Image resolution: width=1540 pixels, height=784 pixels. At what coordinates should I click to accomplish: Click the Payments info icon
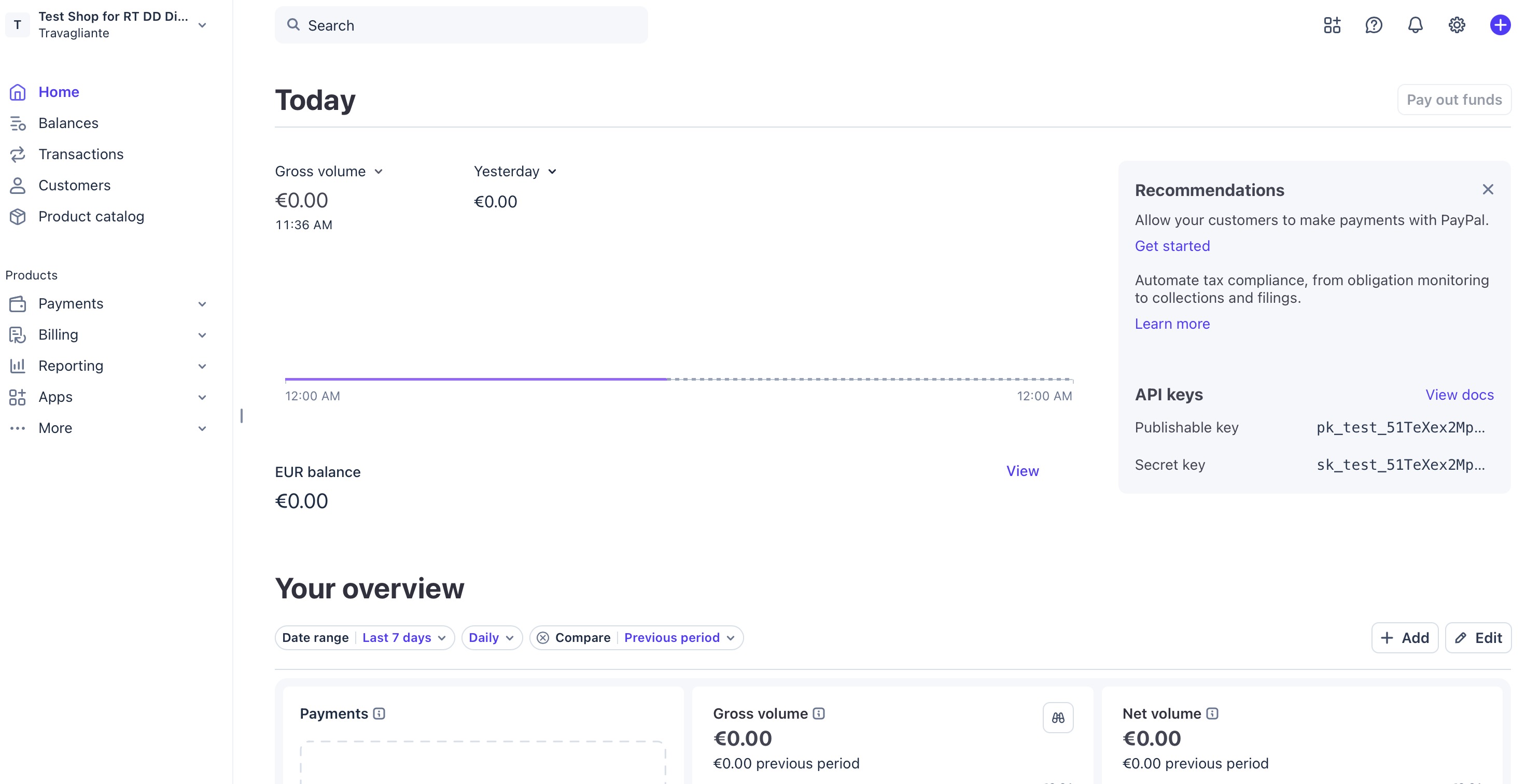(379, 713)
